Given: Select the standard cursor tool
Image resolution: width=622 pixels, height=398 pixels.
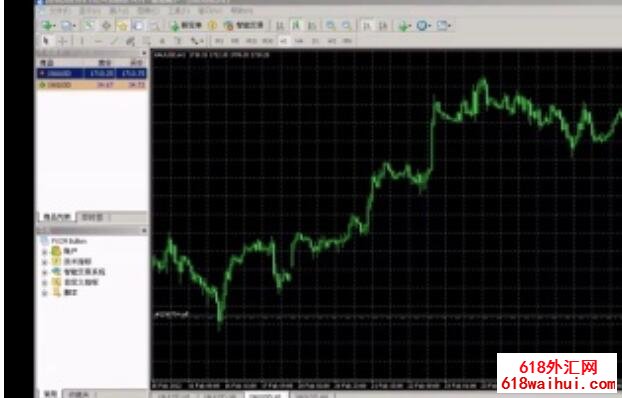Looking at the screenshot, I should click(x=46, y=40).
